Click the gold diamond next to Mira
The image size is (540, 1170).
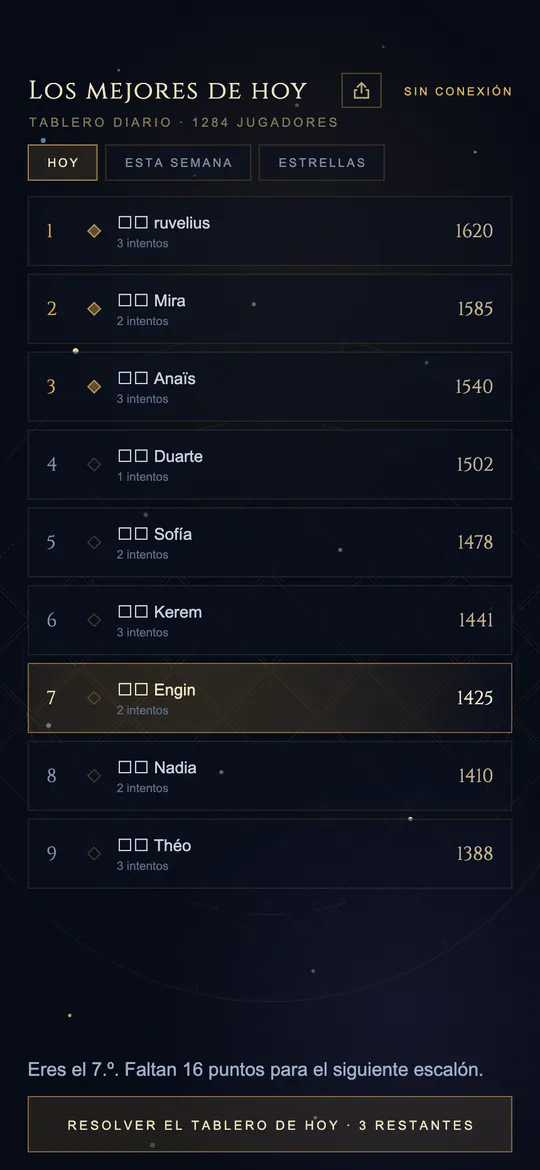[x=94, y=309]
